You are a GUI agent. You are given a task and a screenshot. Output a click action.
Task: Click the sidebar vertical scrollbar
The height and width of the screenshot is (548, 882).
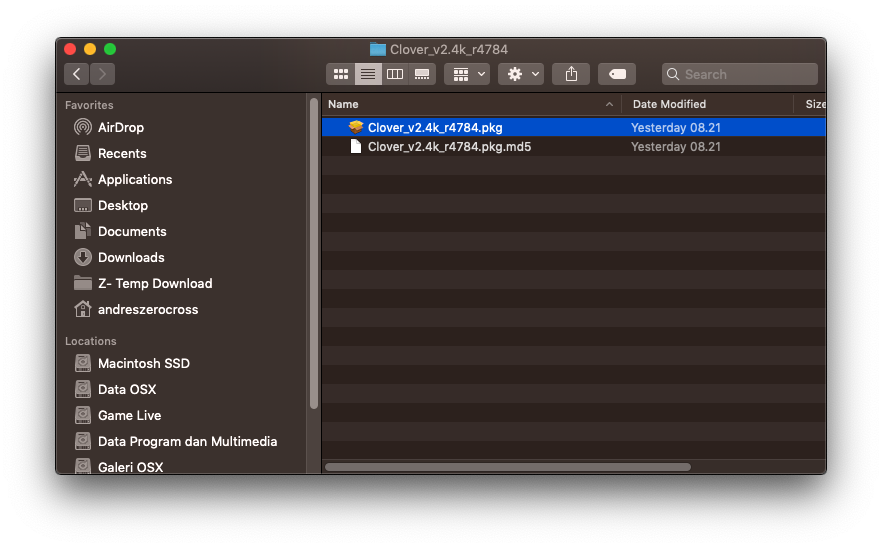pos(314,253)
